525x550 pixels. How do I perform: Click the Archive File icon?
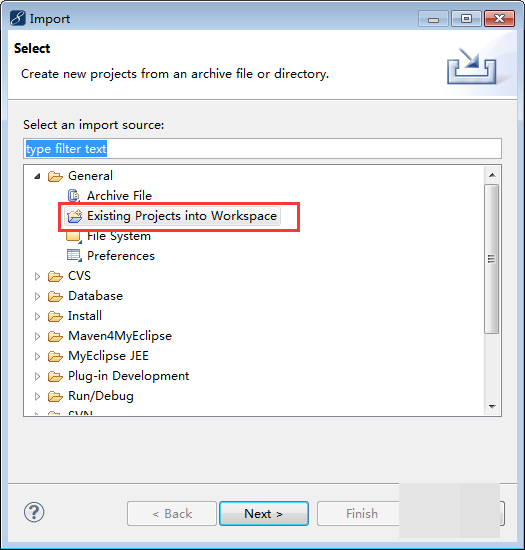point(74,196)
